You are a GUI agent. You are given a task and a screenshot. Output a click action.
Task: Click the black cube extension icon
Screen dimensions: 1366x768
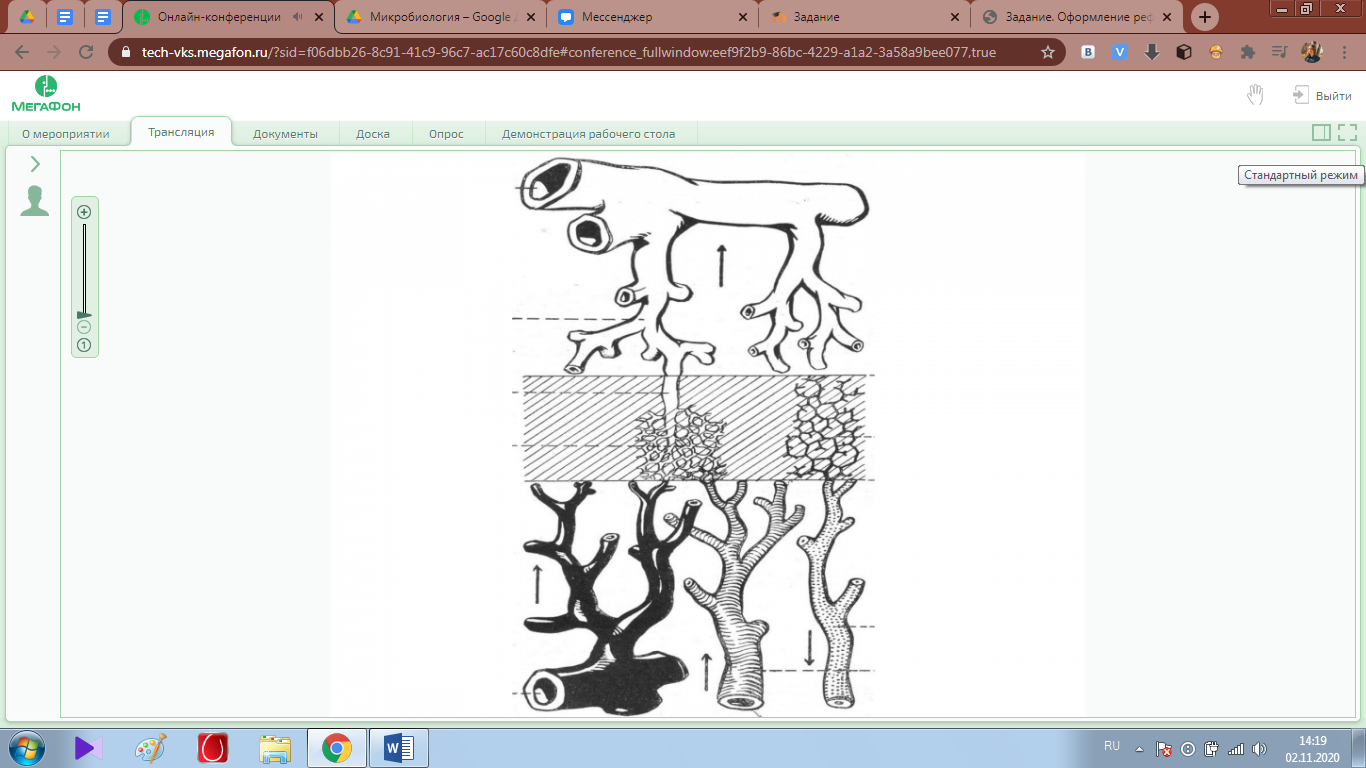coord(1184,52)
